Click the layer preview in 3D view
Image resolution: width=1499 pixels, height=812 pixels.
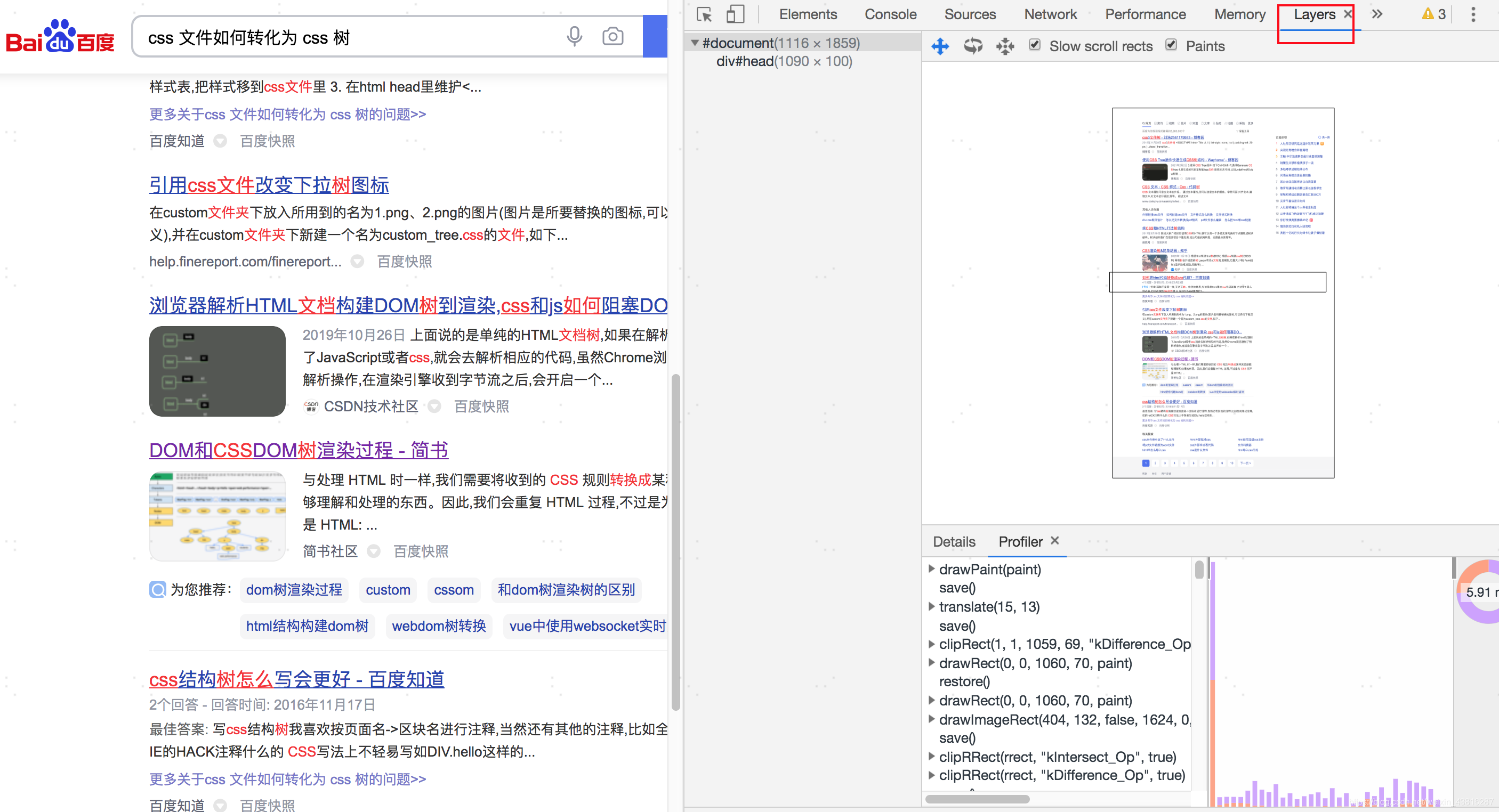coord(1222,293)
